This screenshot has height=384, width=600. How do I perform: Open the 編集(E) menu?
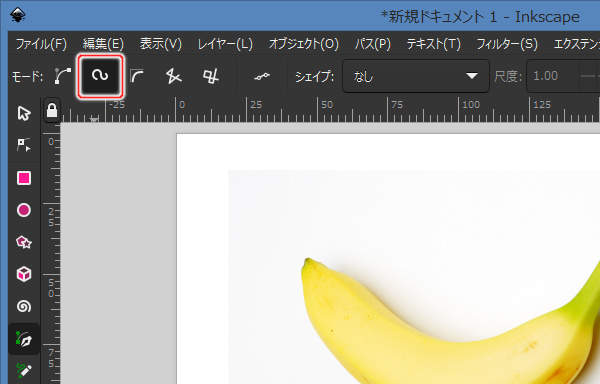103,44
